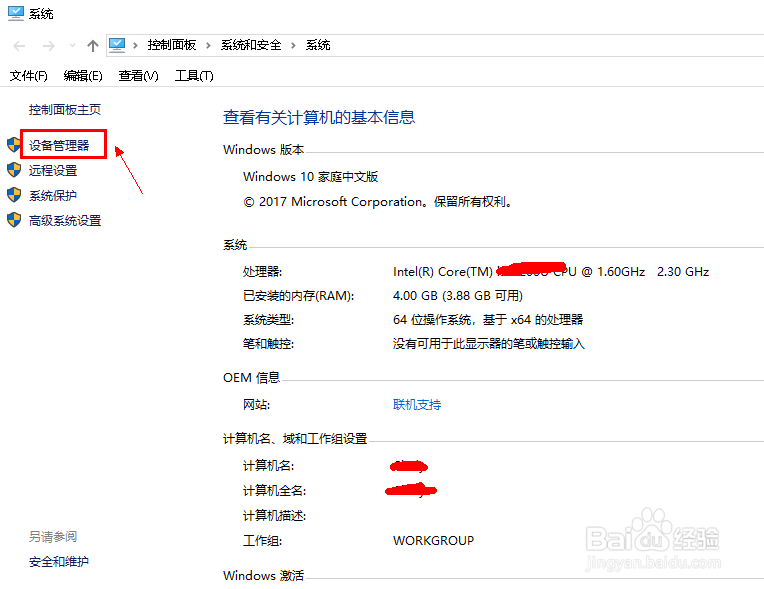Image resolution: width=764 pixels, height=589 pixels.
Task: Click the heading 查看有关计算机的基本信息
Action: click(x=319, y=117)
